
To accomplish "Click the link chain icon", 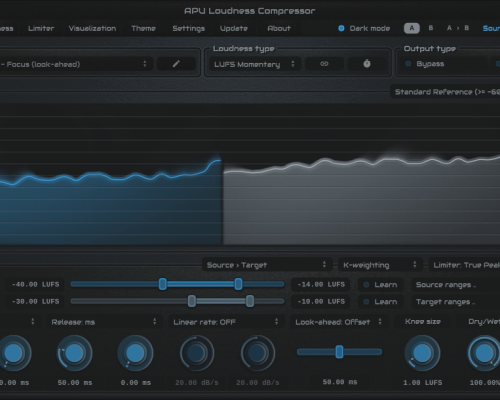I will [324, 64].
